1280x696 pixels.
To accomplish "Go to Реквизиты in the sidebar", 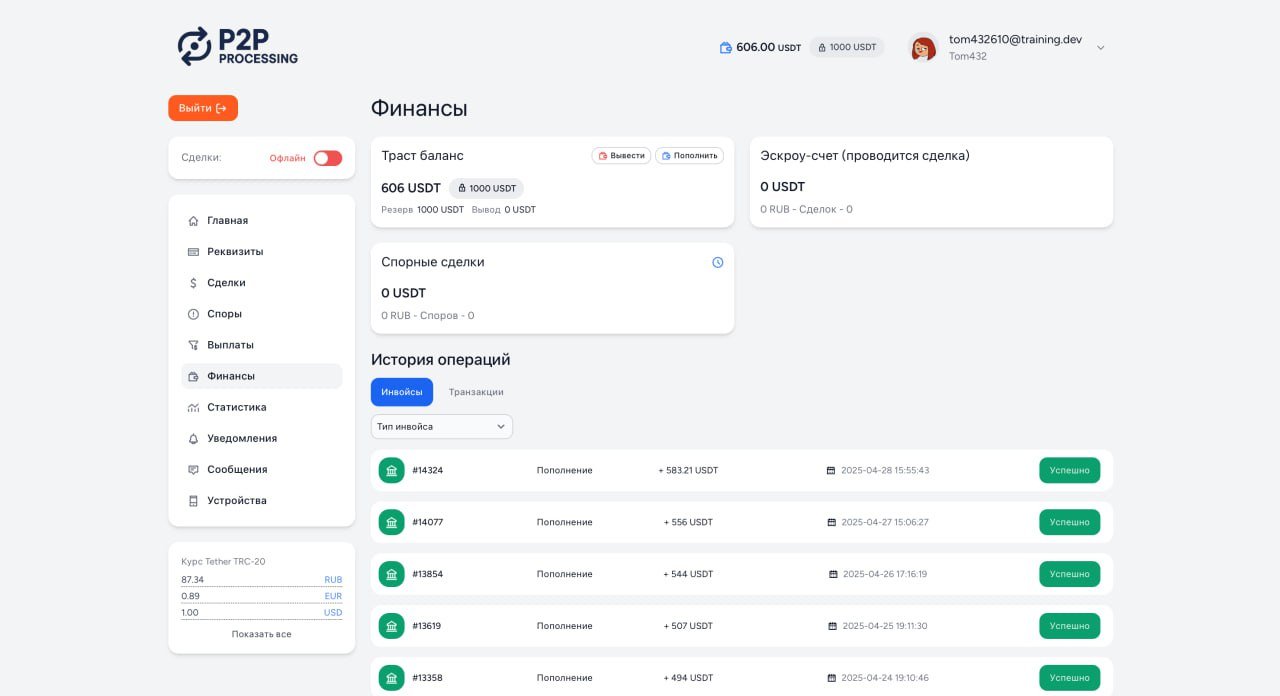I will [235, 251].
